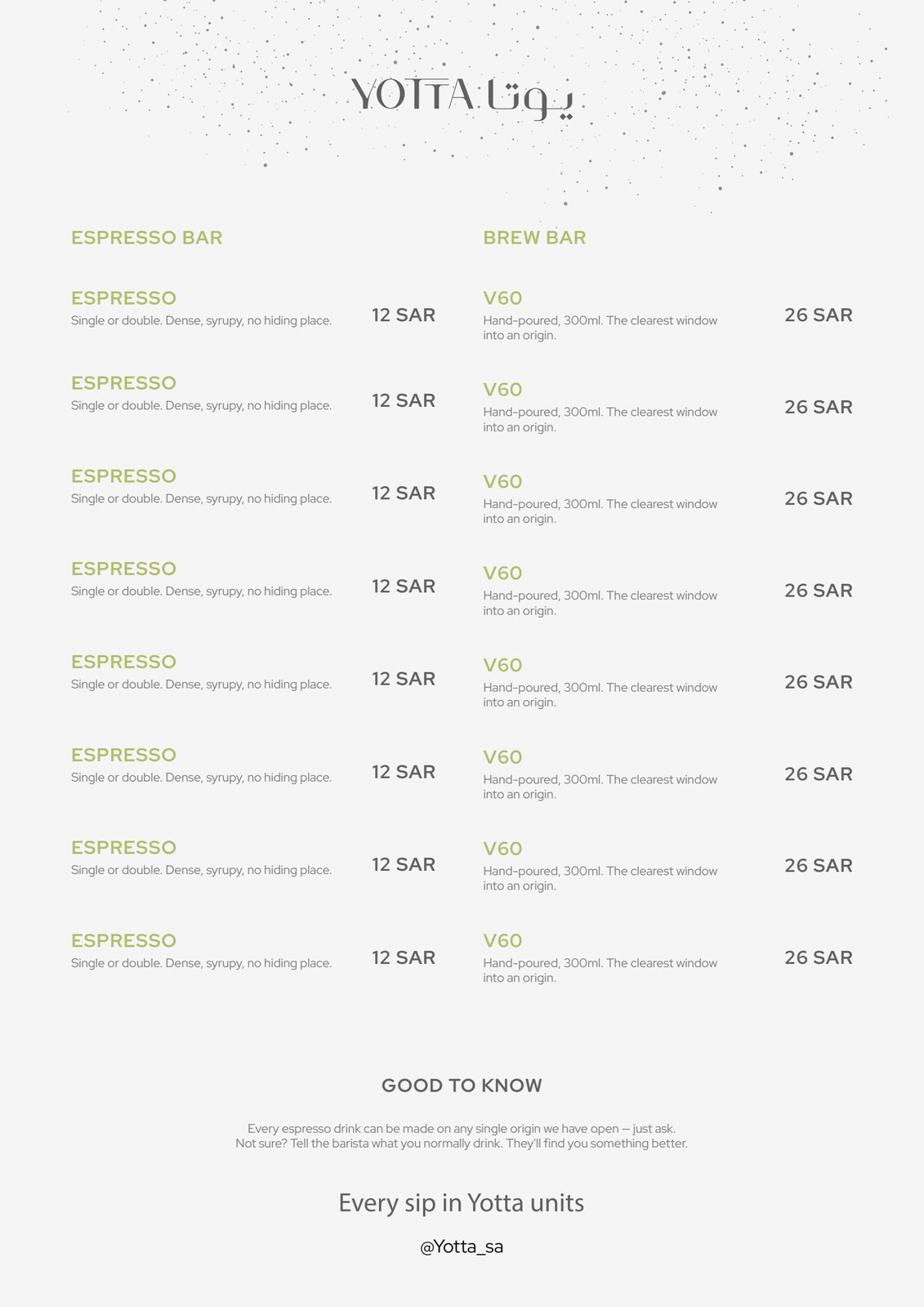
Task: Click the 'Every sip in Yotta units' tagline
Action: point(462,1203)
